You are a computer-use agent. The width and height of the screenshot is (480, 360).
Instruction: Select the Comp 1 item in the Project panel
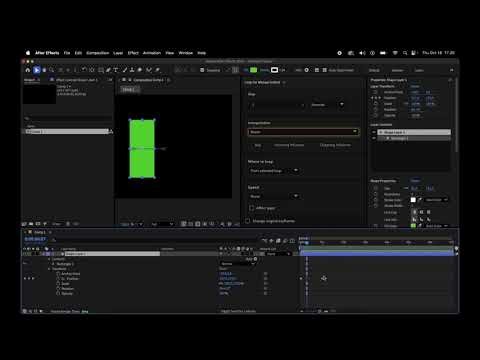[67, 132]
